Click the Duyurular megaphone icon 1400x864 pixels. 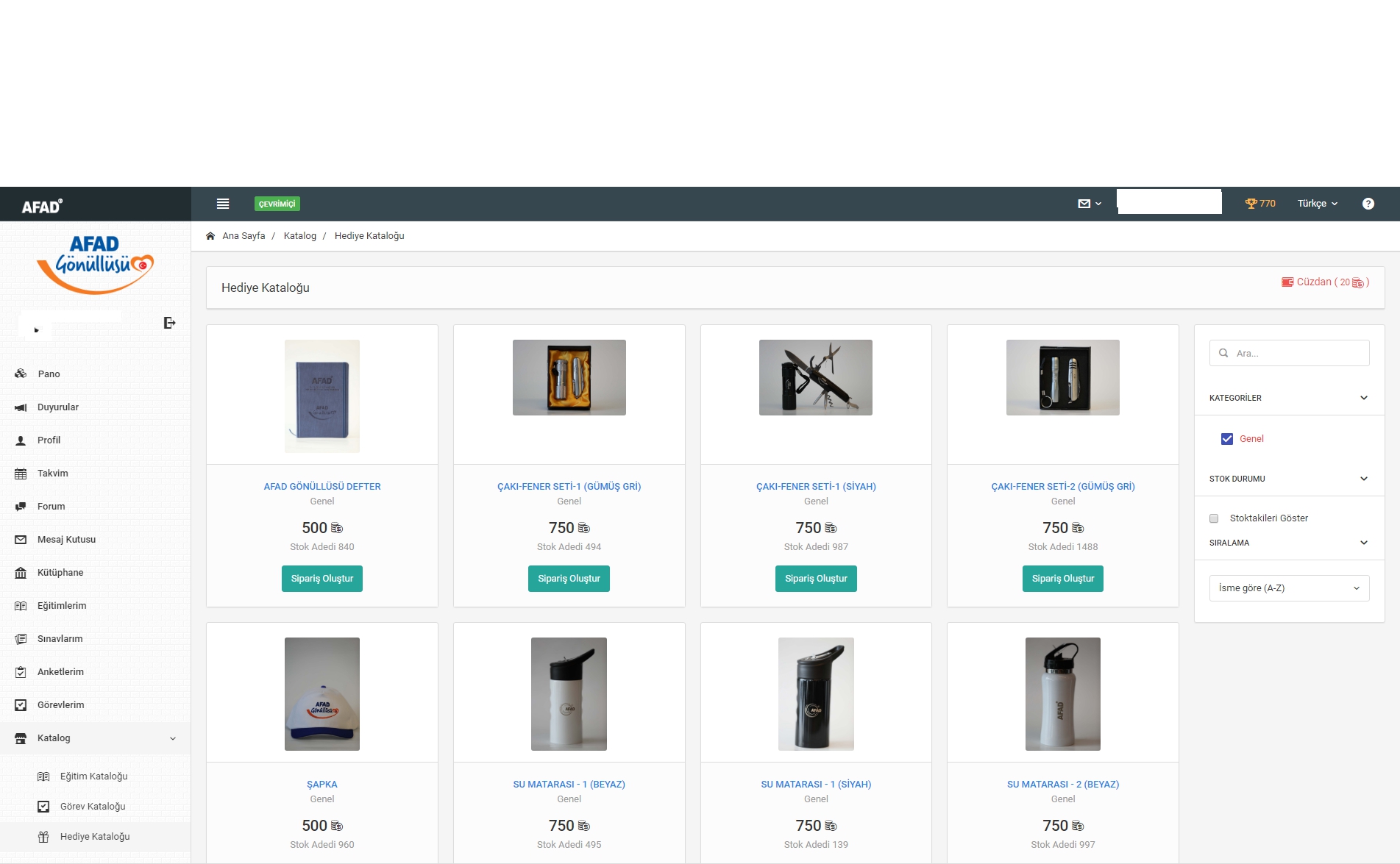[x=21, y=407]
